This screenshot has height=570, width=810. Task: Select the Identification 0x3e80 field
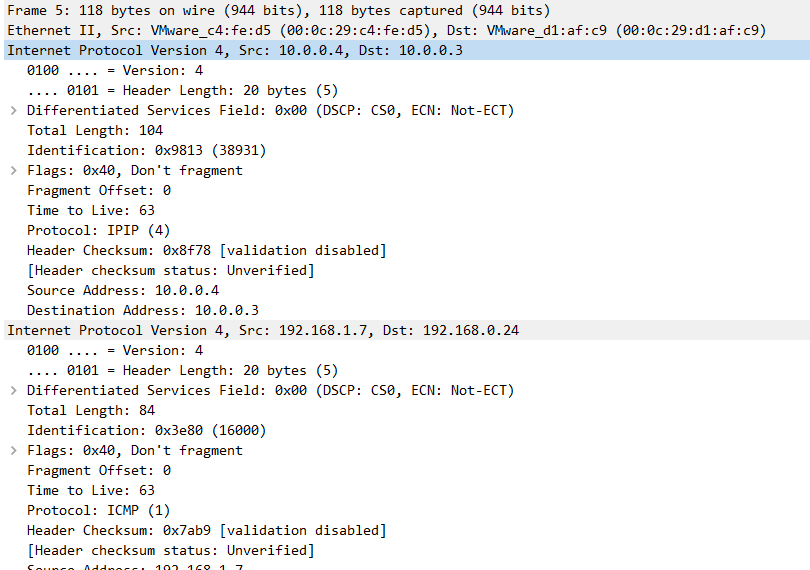click(x=147, y=430)
